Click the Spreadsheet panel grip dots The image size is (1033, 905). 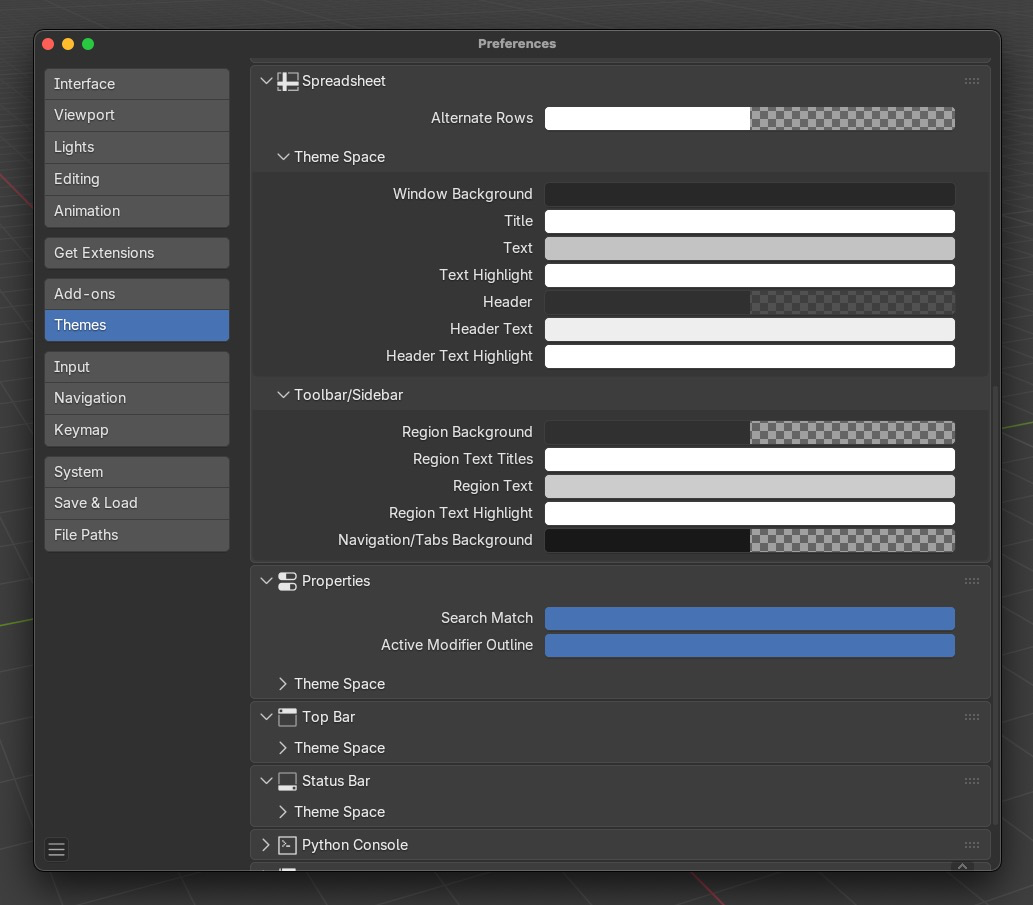point(972,82)
